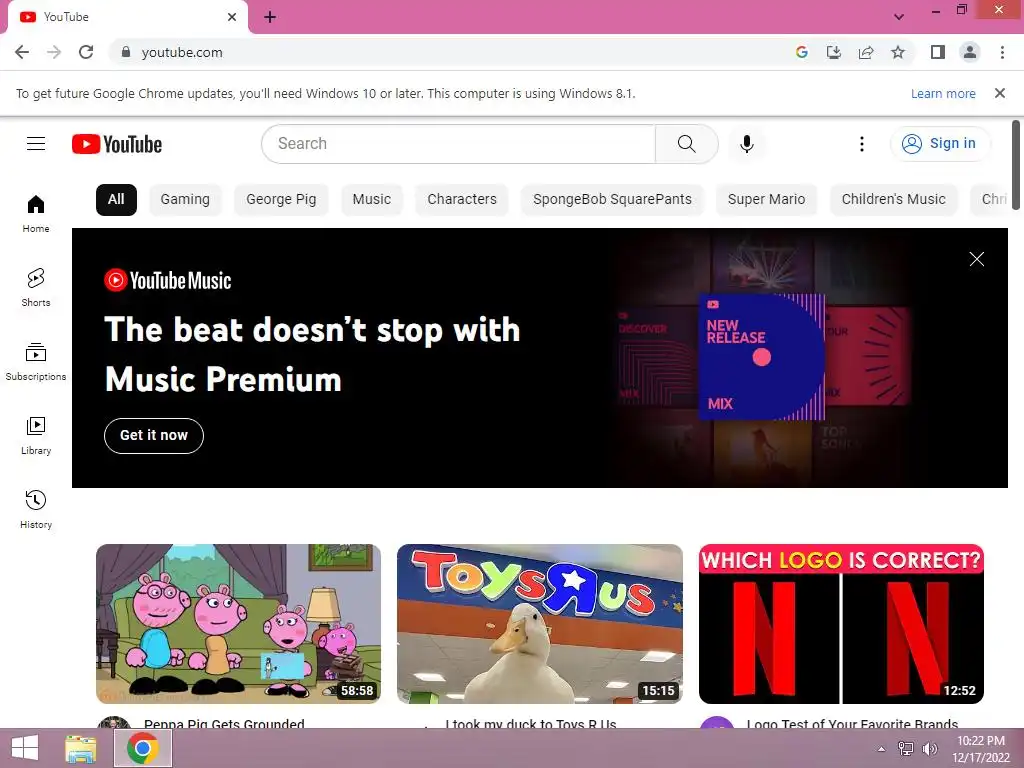The width and height of the screenshot is (1024, 768).
Task: Toggle the browser side panel
Action: tap(938, 52)
